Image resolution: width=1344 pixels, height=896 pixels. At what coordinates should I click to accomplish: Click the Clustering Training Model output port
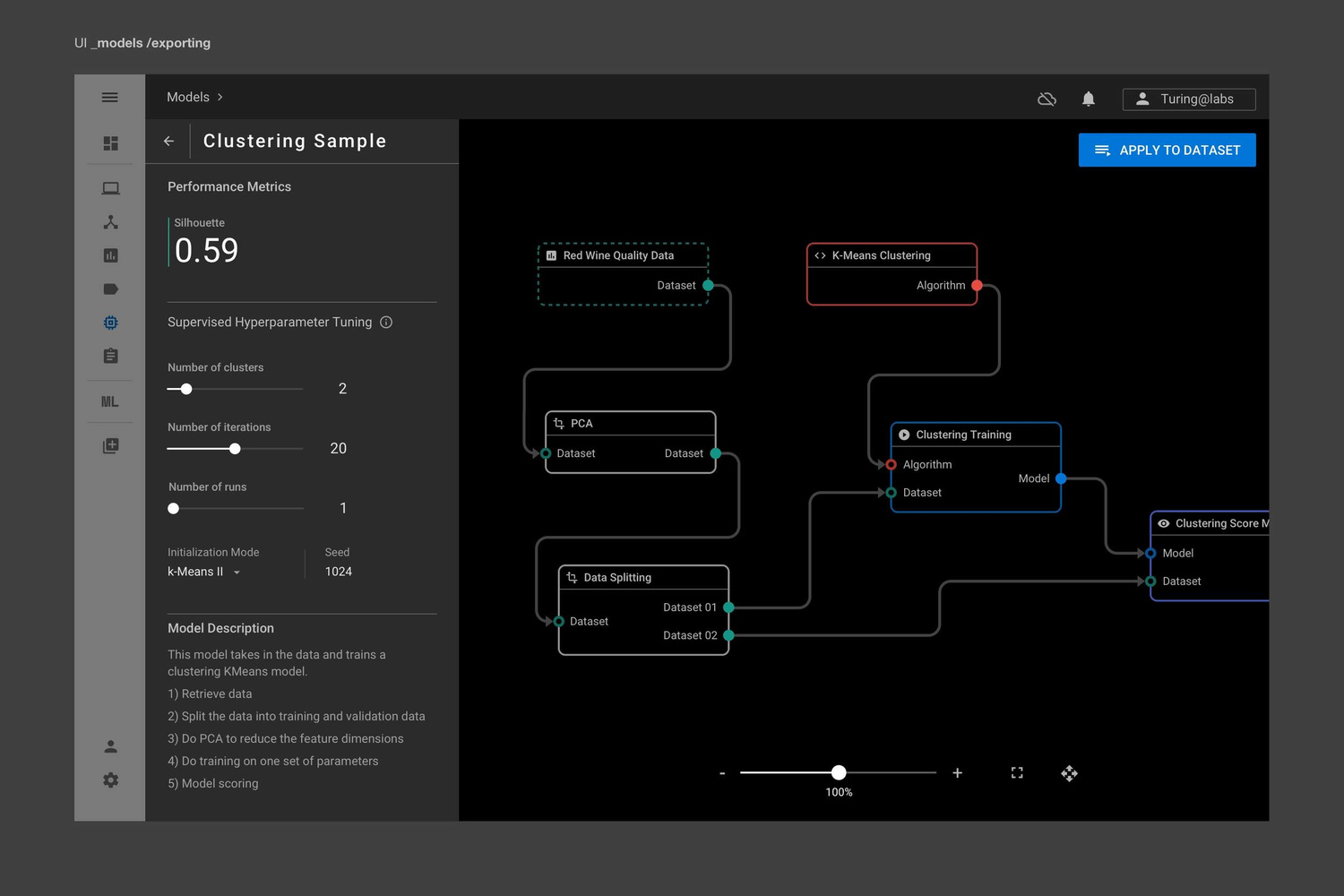pyautogui.click(x=1061, y=478)
